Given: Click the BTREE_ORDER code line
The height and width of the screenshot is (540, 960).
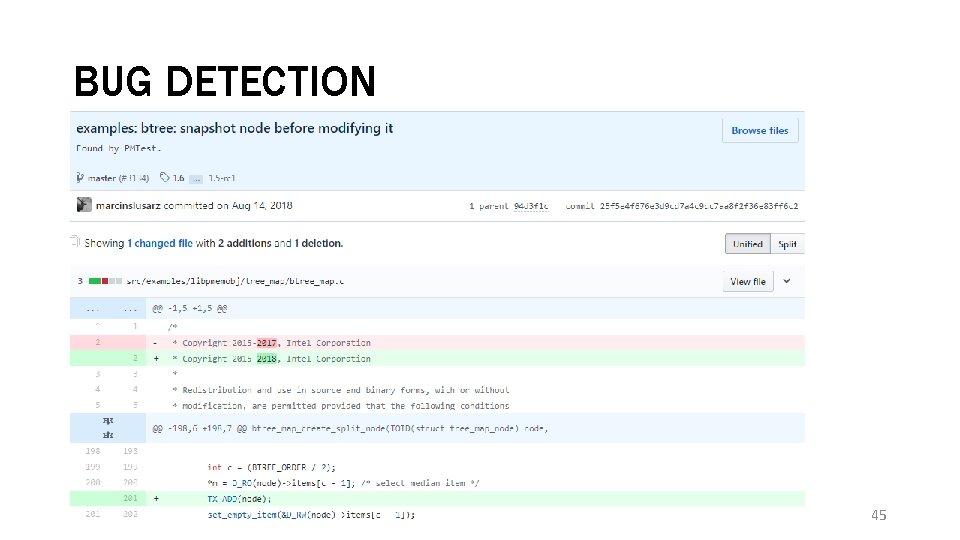Looking at the screenshot, I should point(272,467).
